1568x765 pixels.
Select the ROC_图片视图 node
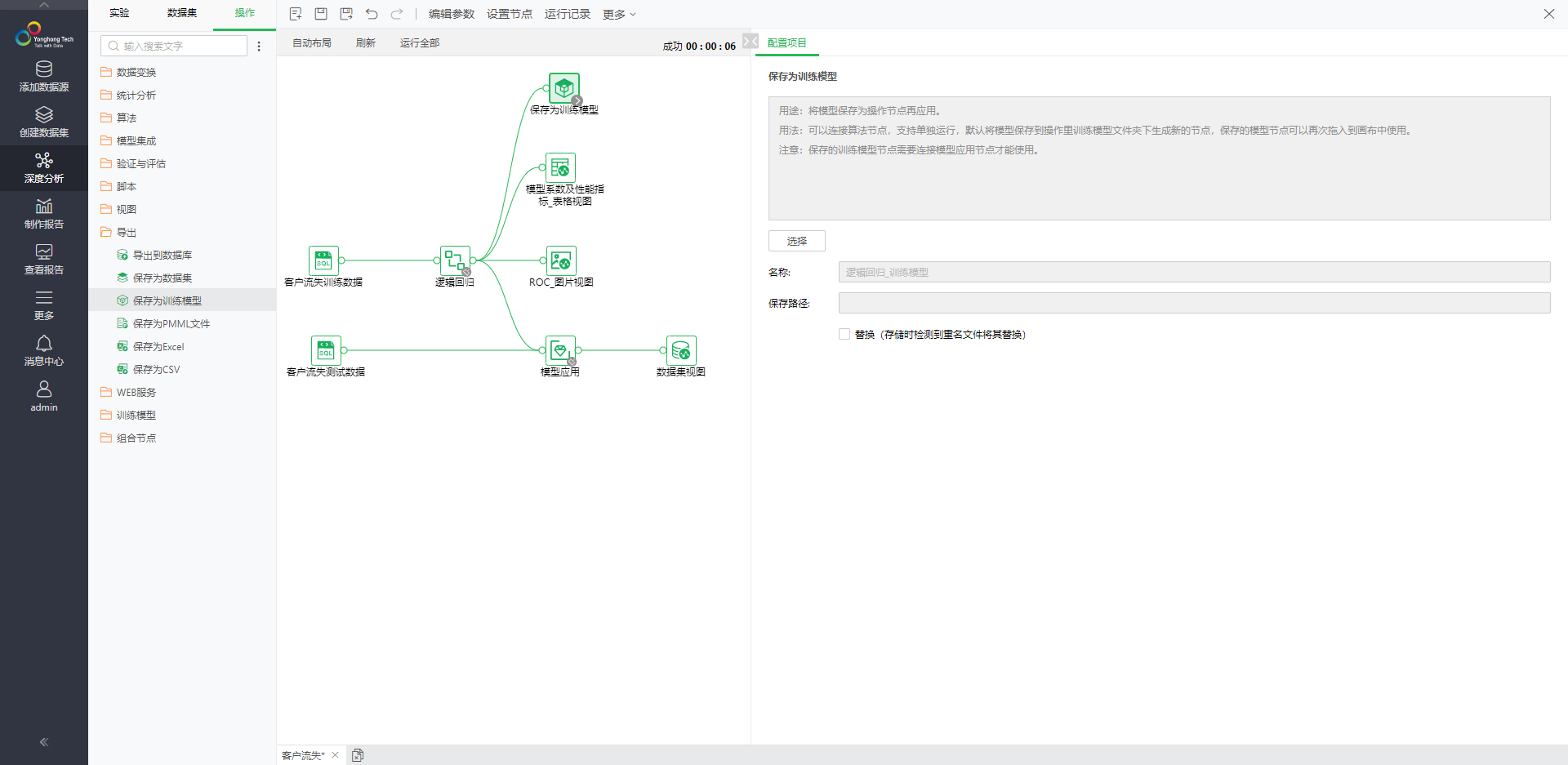[561, 260]
